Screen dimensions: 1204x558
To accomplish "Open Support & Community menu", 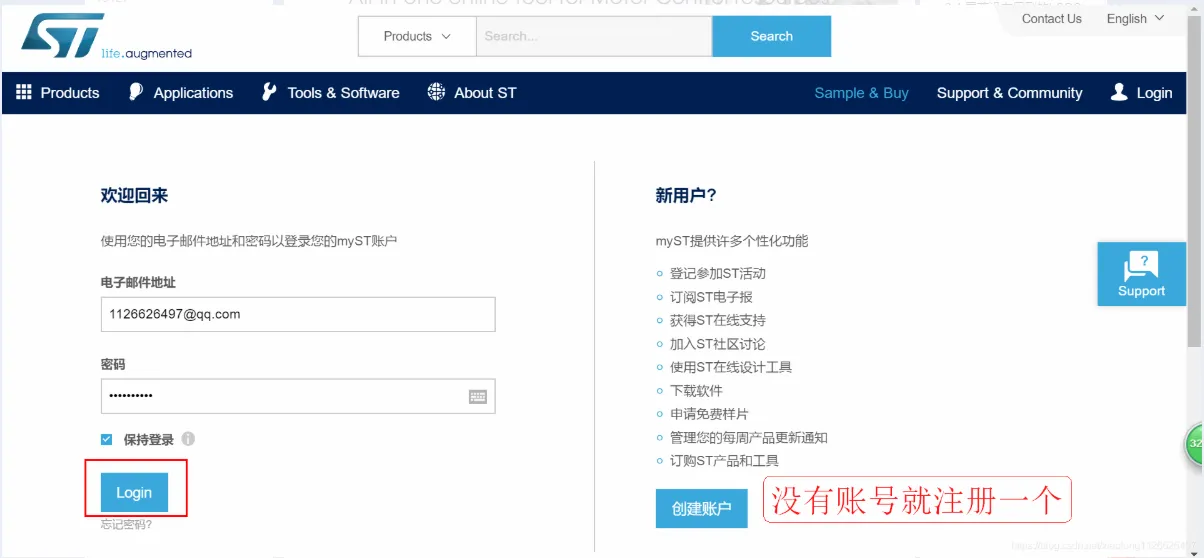I will click(x=1009, y=93).
